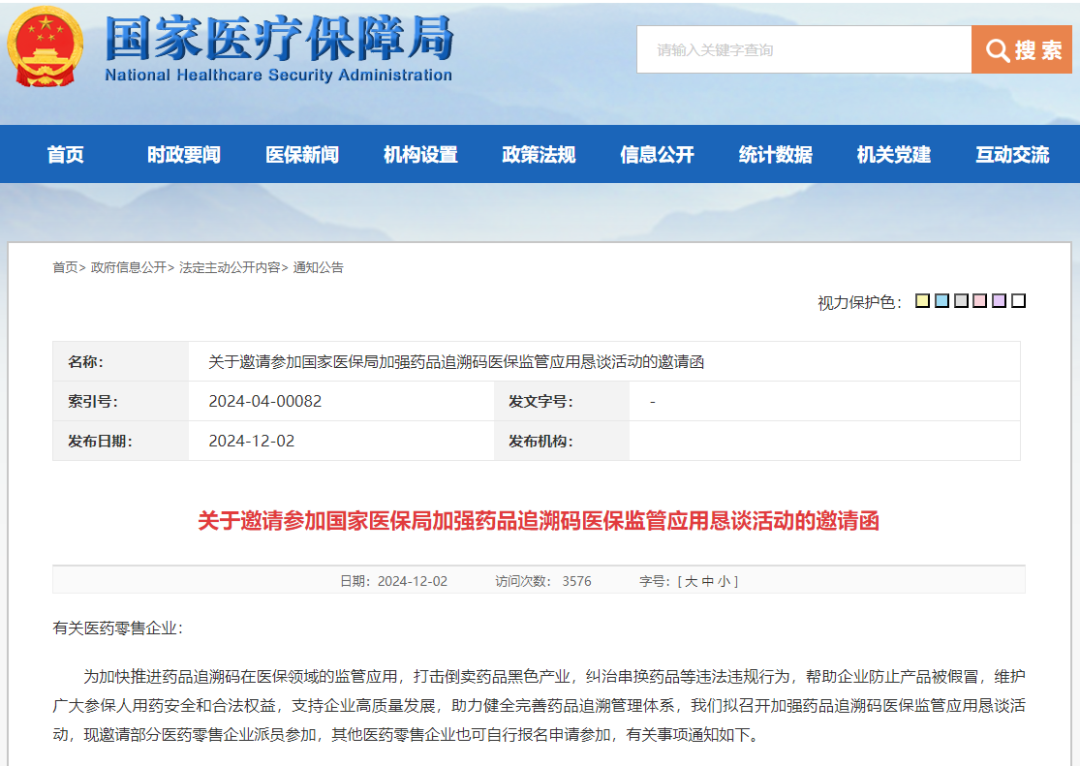This screenshot has width=1080, height=766.
Task: Open the 互动交流 navigation item
Action: [x=1012, y=155]
